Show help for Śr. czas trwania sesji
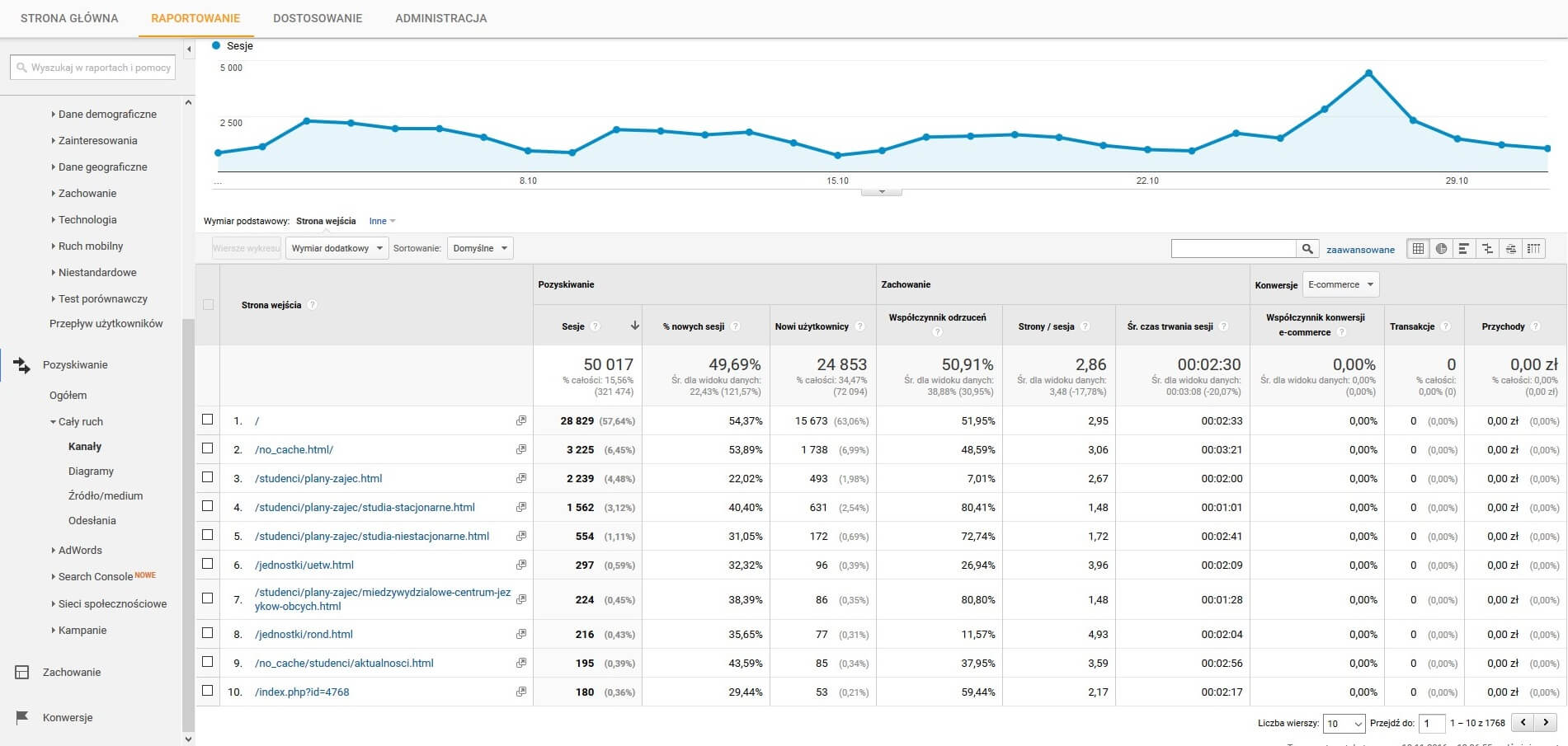Screen dimensions: 1568x746 point(1224,326)
